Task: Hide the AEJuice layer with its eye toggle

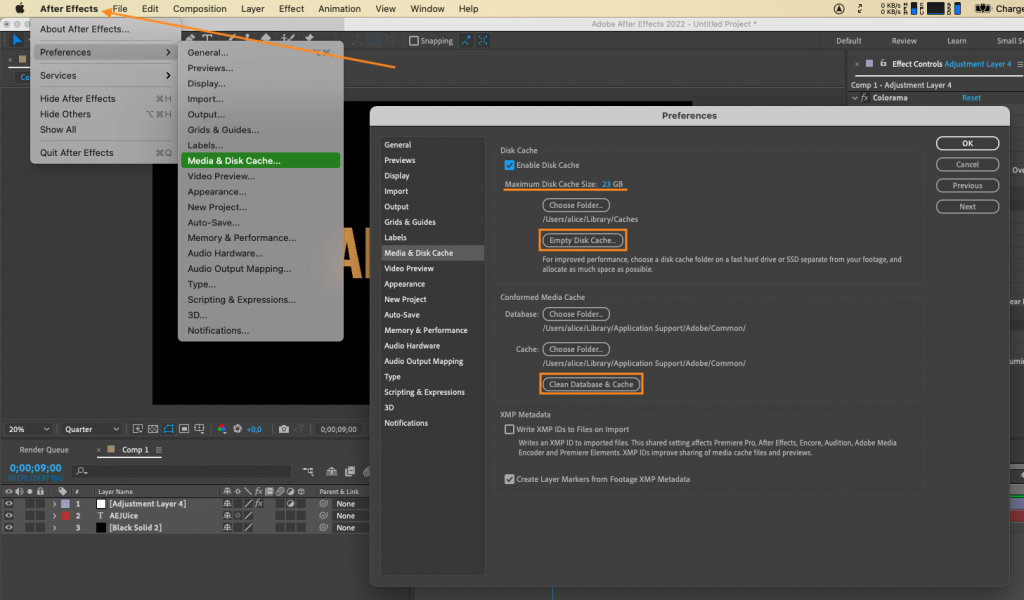Action: click(x=8, y=515)
